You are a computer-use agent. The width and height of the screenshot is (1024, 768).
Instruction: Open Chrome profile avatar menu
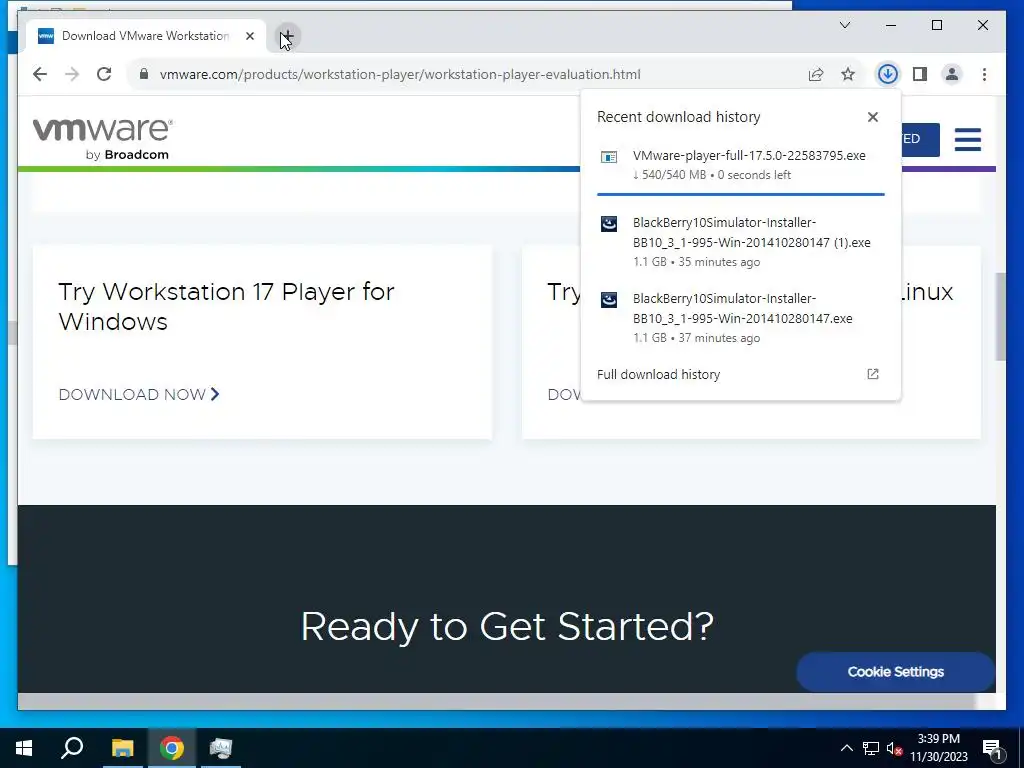pos(952,74)
